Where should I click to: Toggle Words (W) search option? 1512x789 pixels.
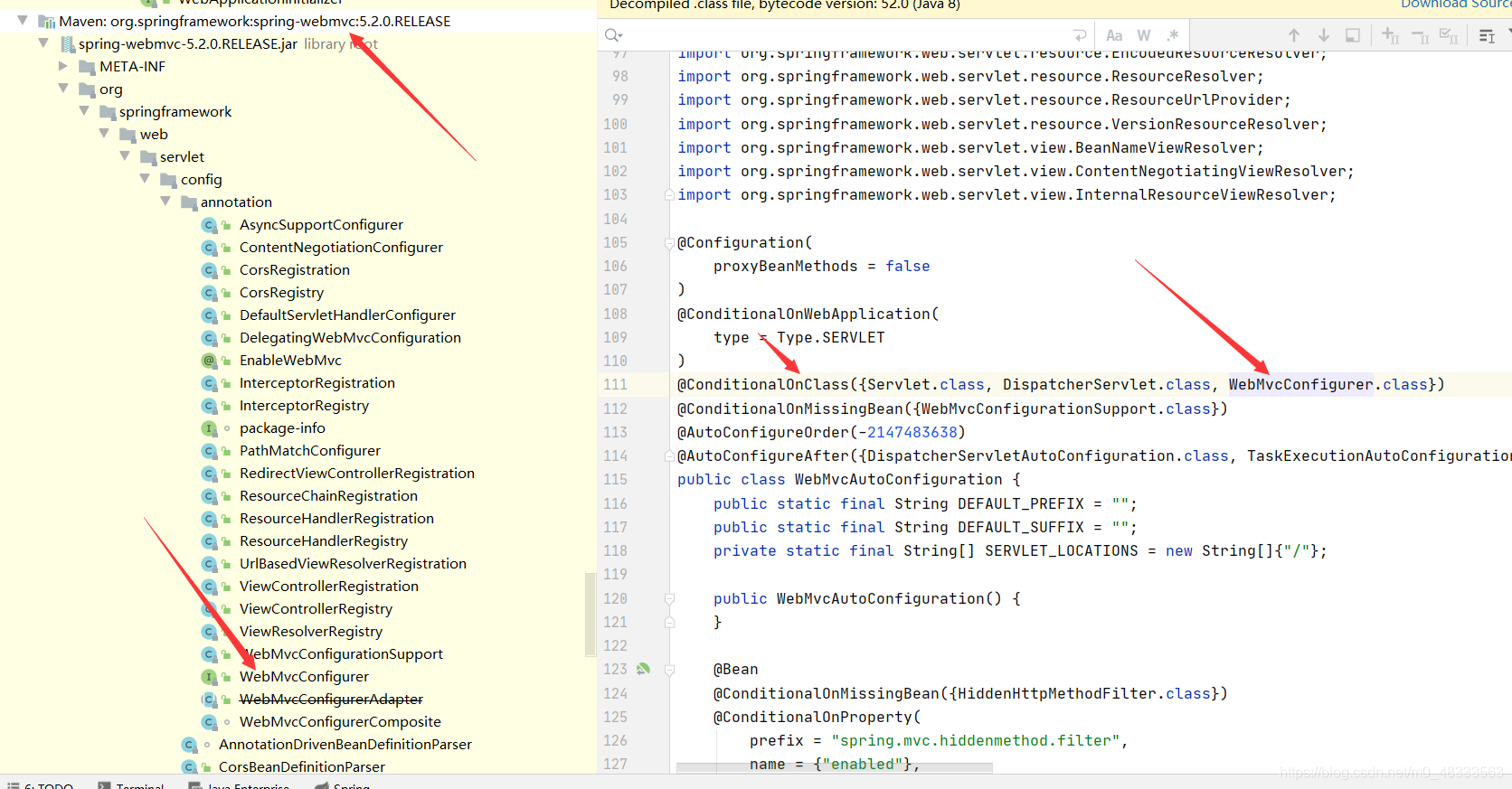pos(1144,35)
